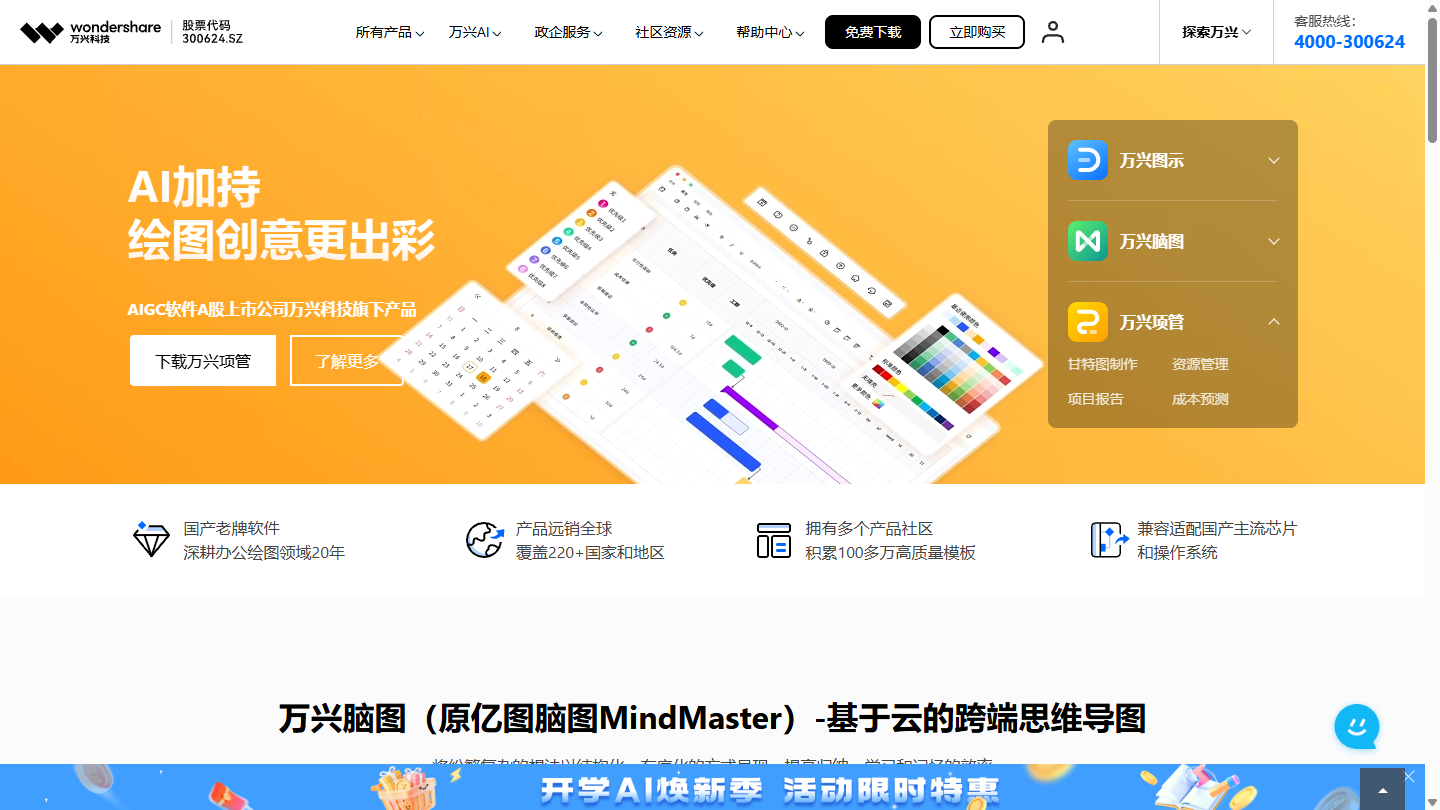Open the 项目报告 link
Screen dimensions: 1440x810
point(1095,399)
